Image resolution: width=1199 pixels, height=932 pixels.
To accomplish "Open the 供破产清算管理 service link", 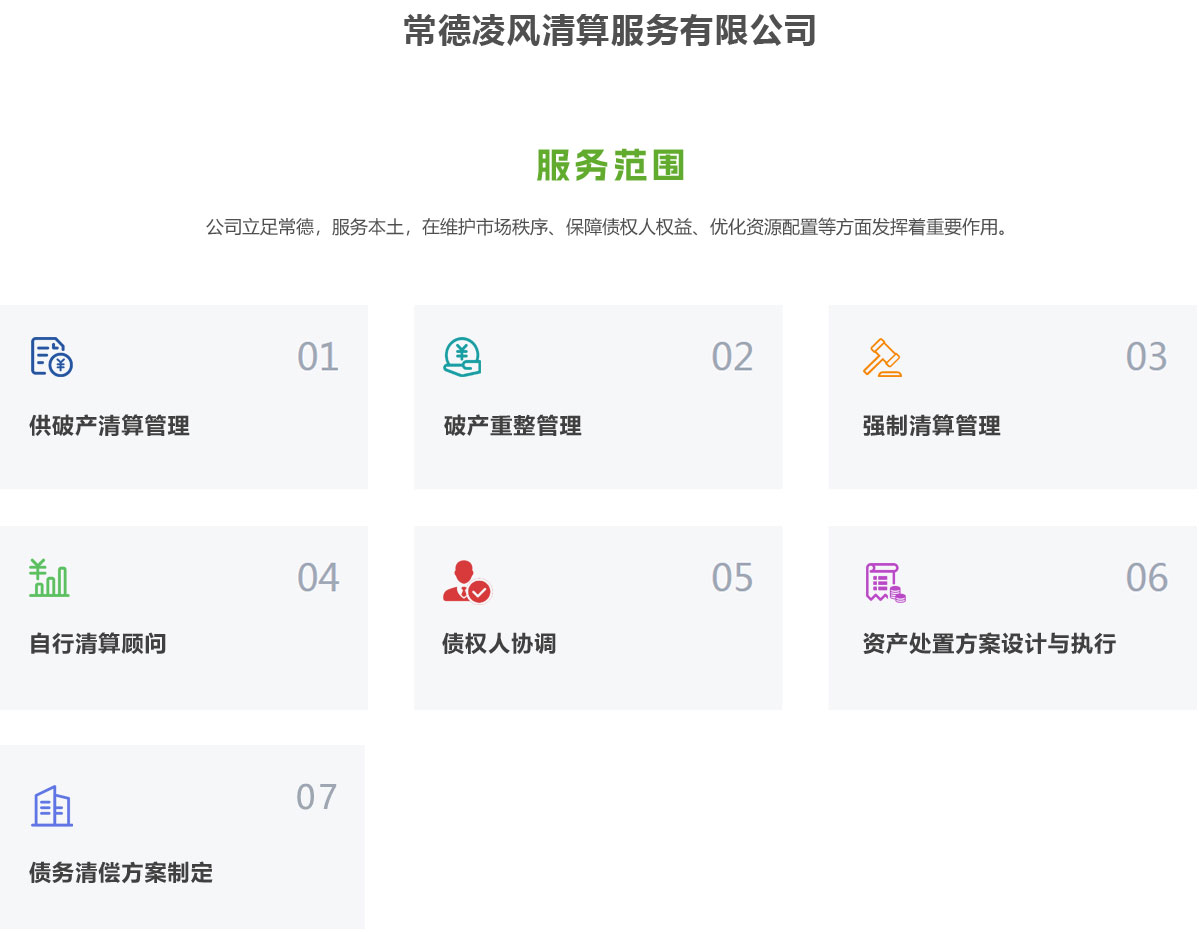I will [x=109, y=426].
